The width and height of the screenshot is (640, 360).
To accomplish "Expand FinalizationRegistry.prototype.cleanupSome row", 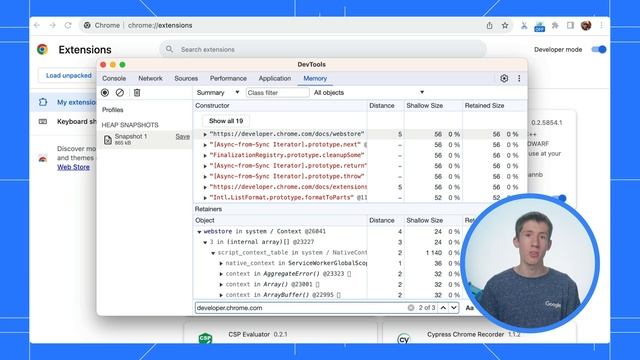I will [205, 156].
